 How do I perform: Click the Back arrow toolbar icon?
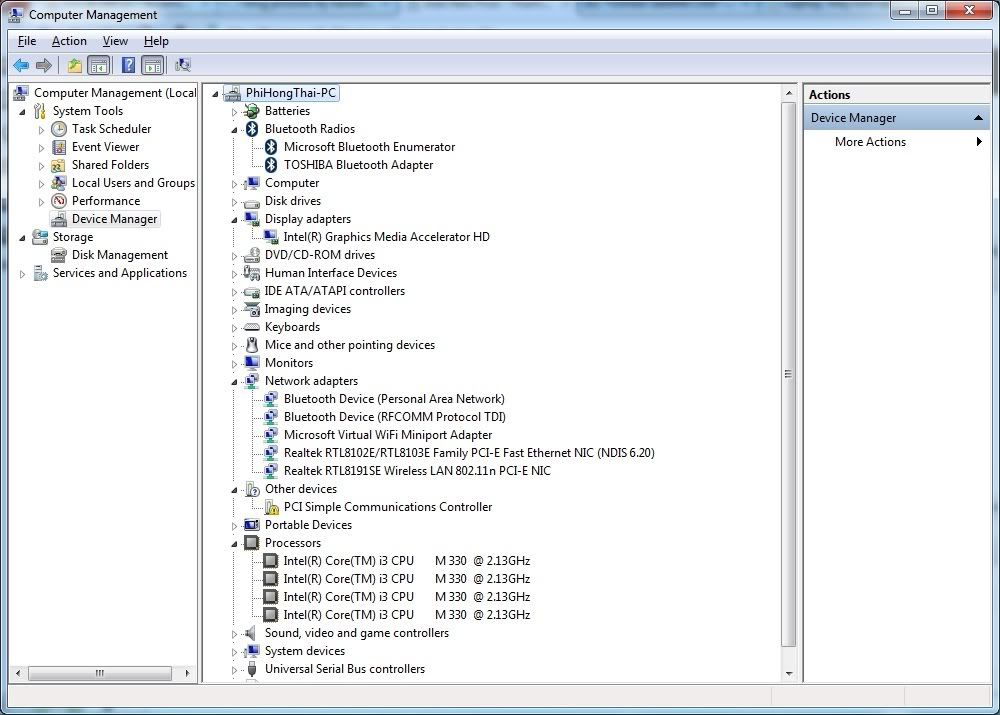21,66
